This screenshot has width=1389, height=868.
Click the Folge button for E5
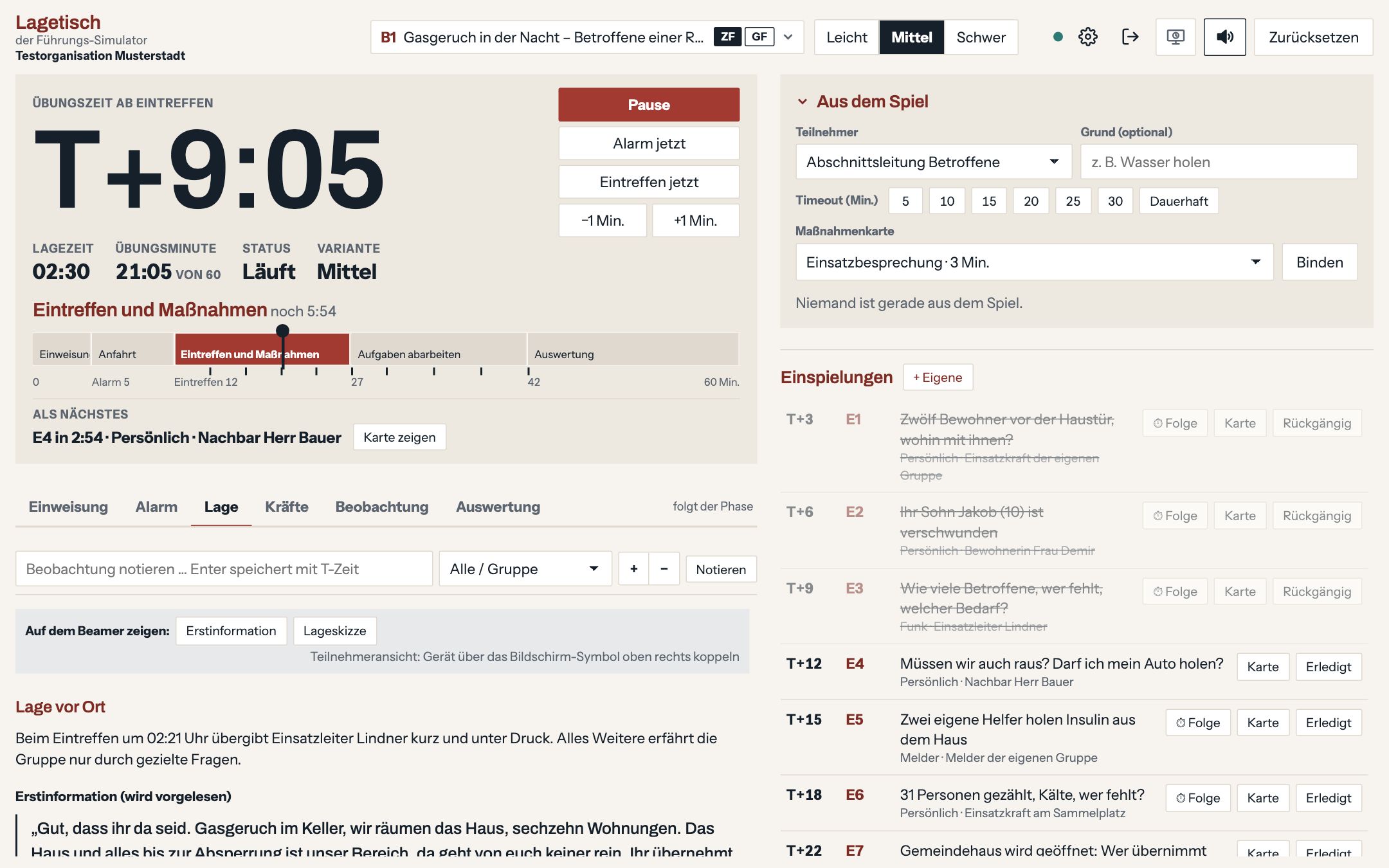point(1197,723)
